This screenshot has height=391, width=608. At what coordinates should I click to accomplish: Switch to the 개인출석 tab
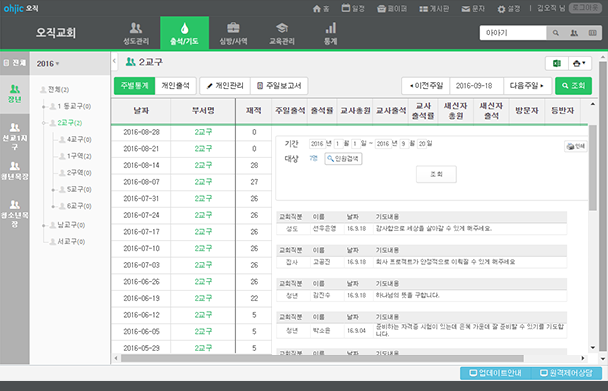click(175, 86)
